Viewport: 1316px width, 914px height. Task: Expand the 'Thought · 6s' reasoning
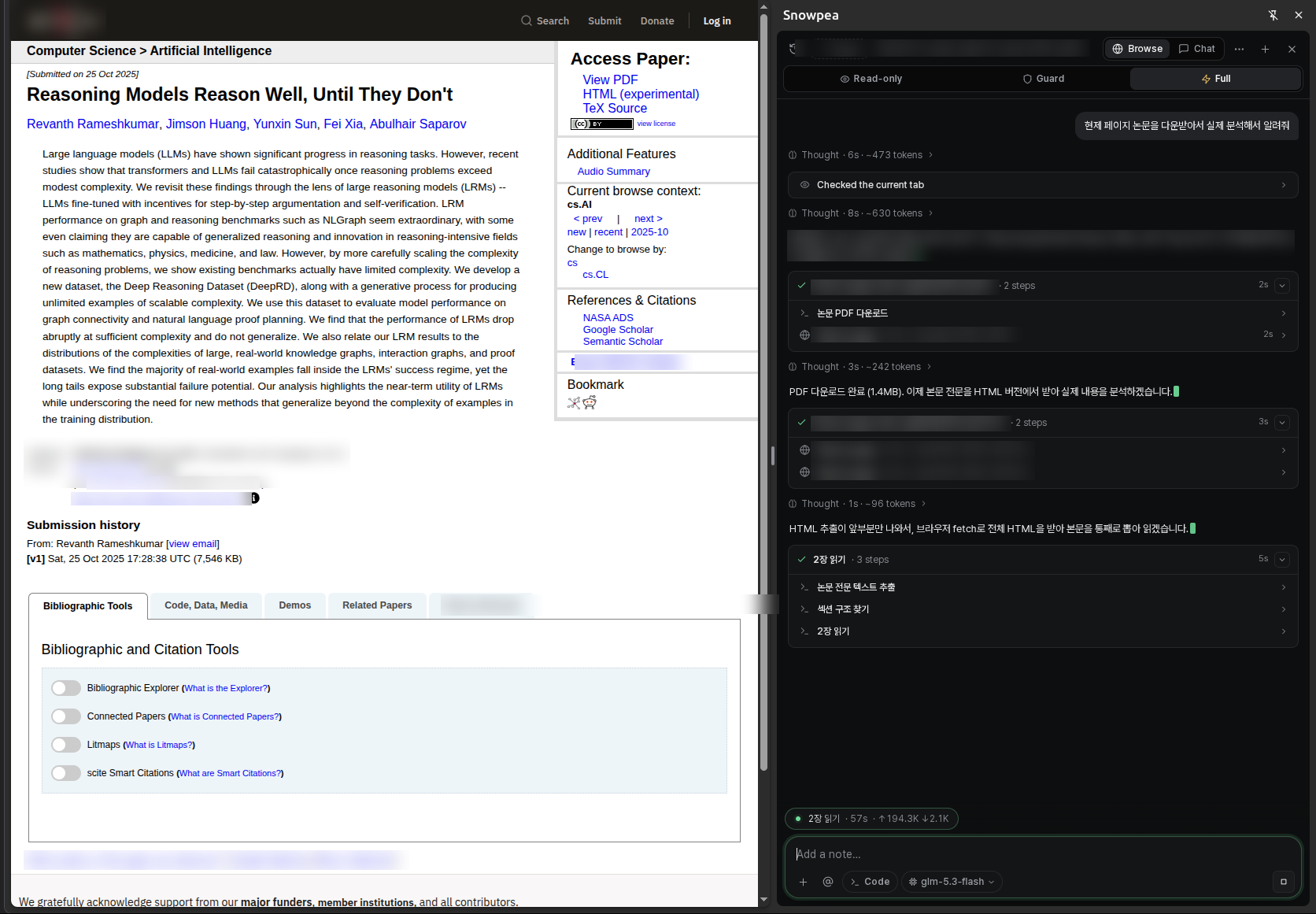tap(861, 155)
